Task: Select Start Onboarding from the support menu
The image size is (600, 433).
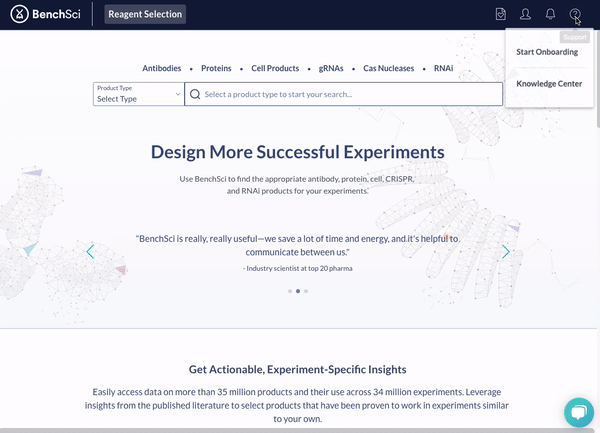Action: pyautogui.click(x=547, y=52)
